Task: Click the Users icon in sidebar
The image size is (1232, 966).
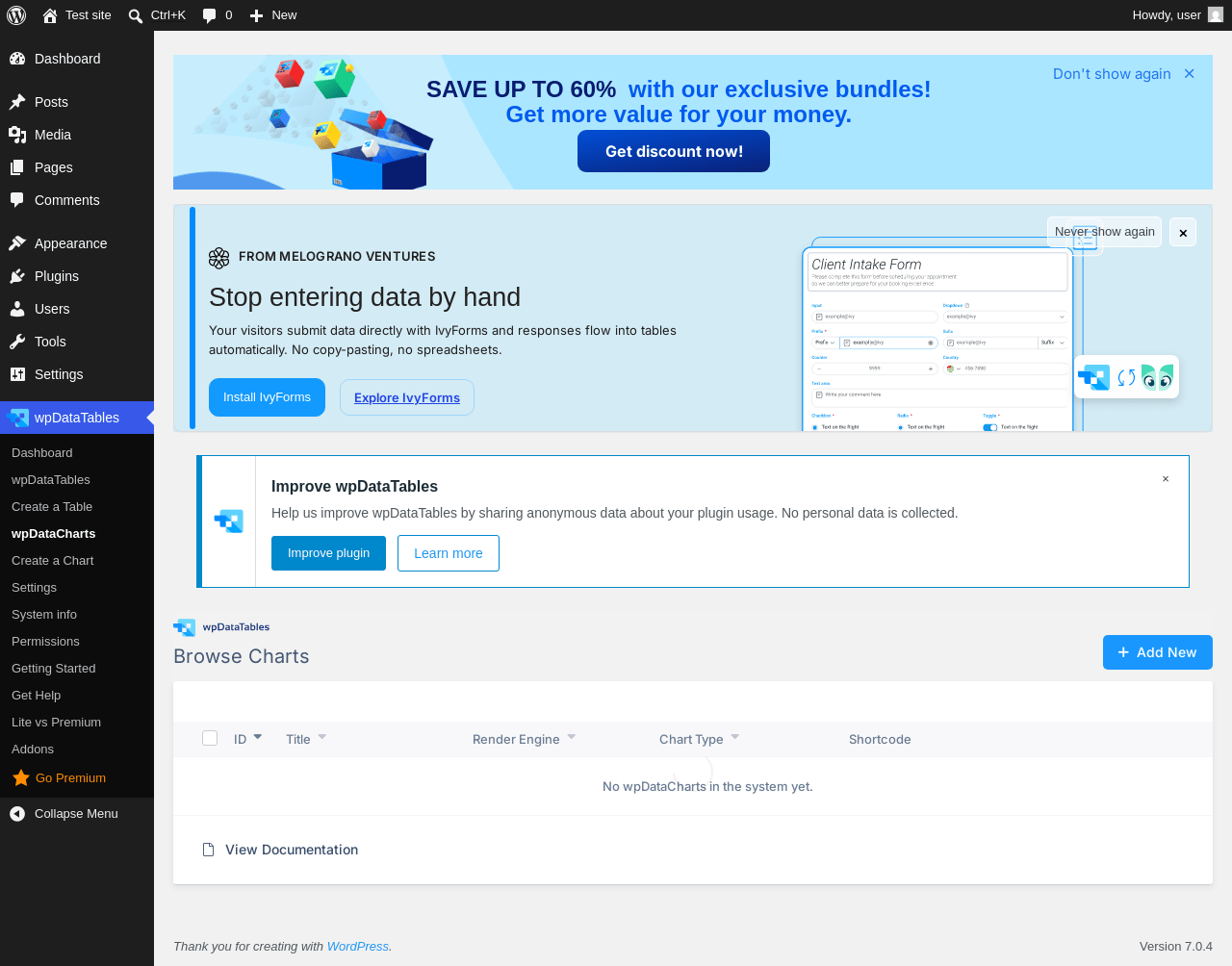Action: point(17,309)
